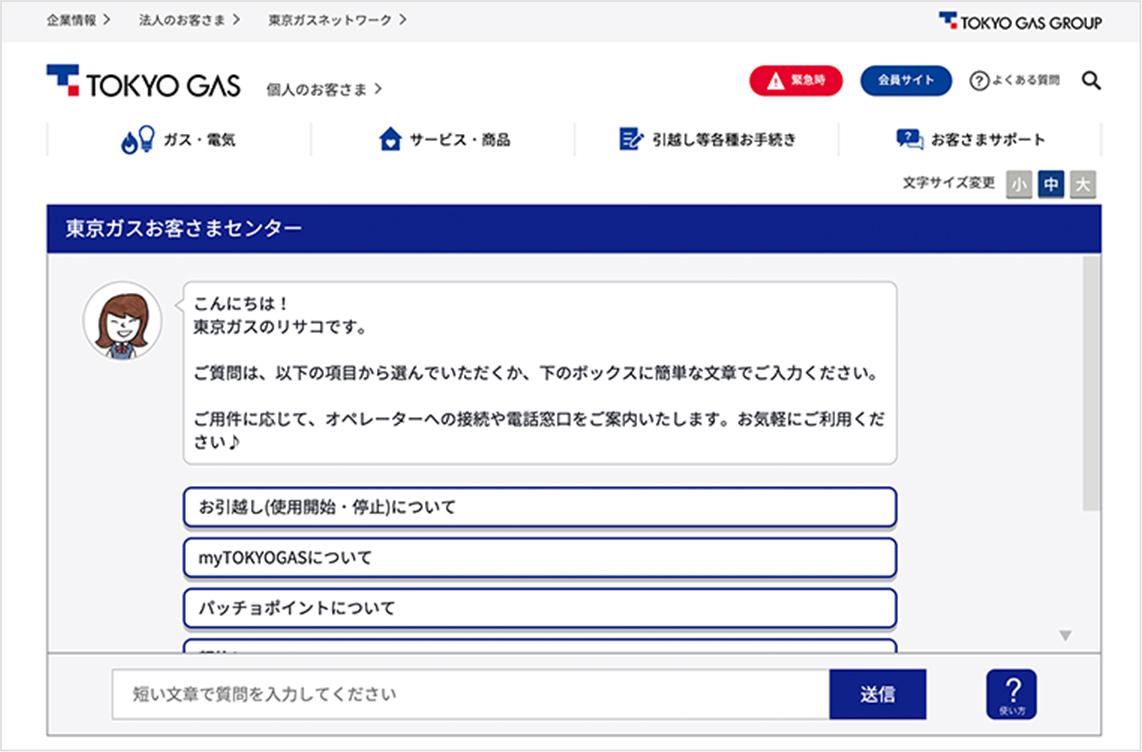Screen dimensions: 1142x752
Task: Open the 法人のお客さま link
Action: pyautogui.click(x=189, y=20)
